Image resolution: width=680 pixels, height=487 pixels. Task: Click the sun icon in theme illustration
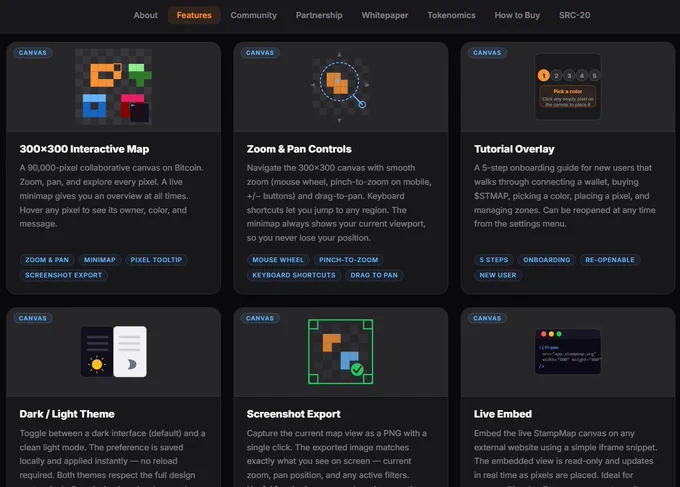coord(97,364)
